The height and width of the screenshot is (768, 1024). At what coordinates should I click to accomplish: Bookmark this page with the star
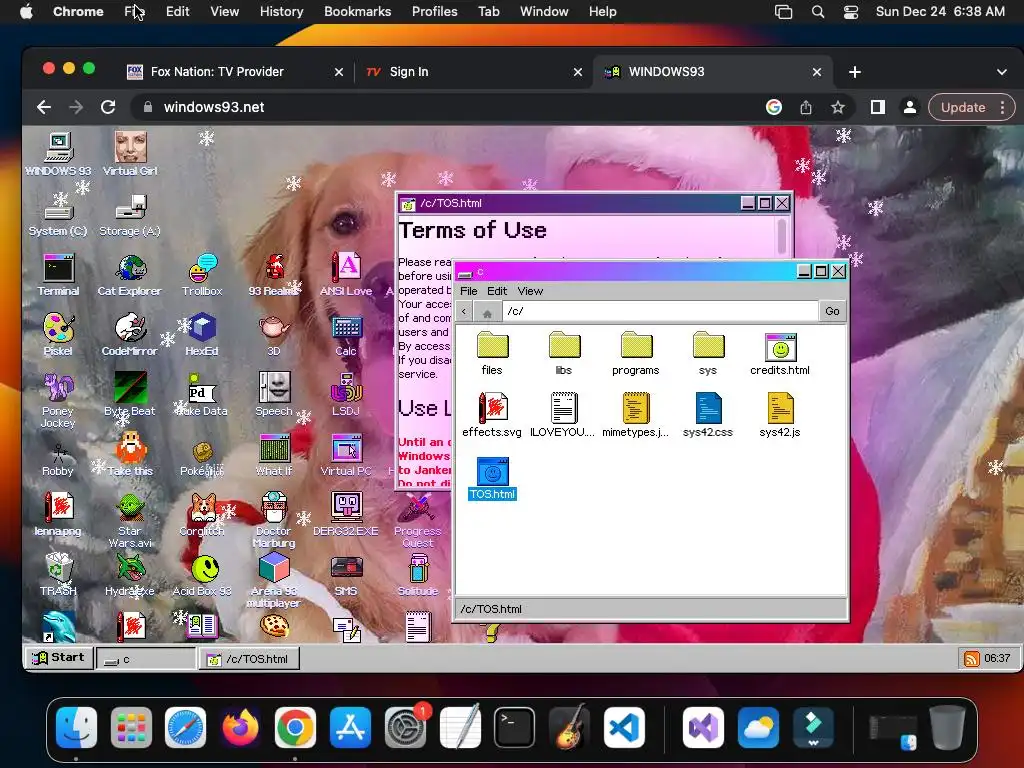[838, 107]
